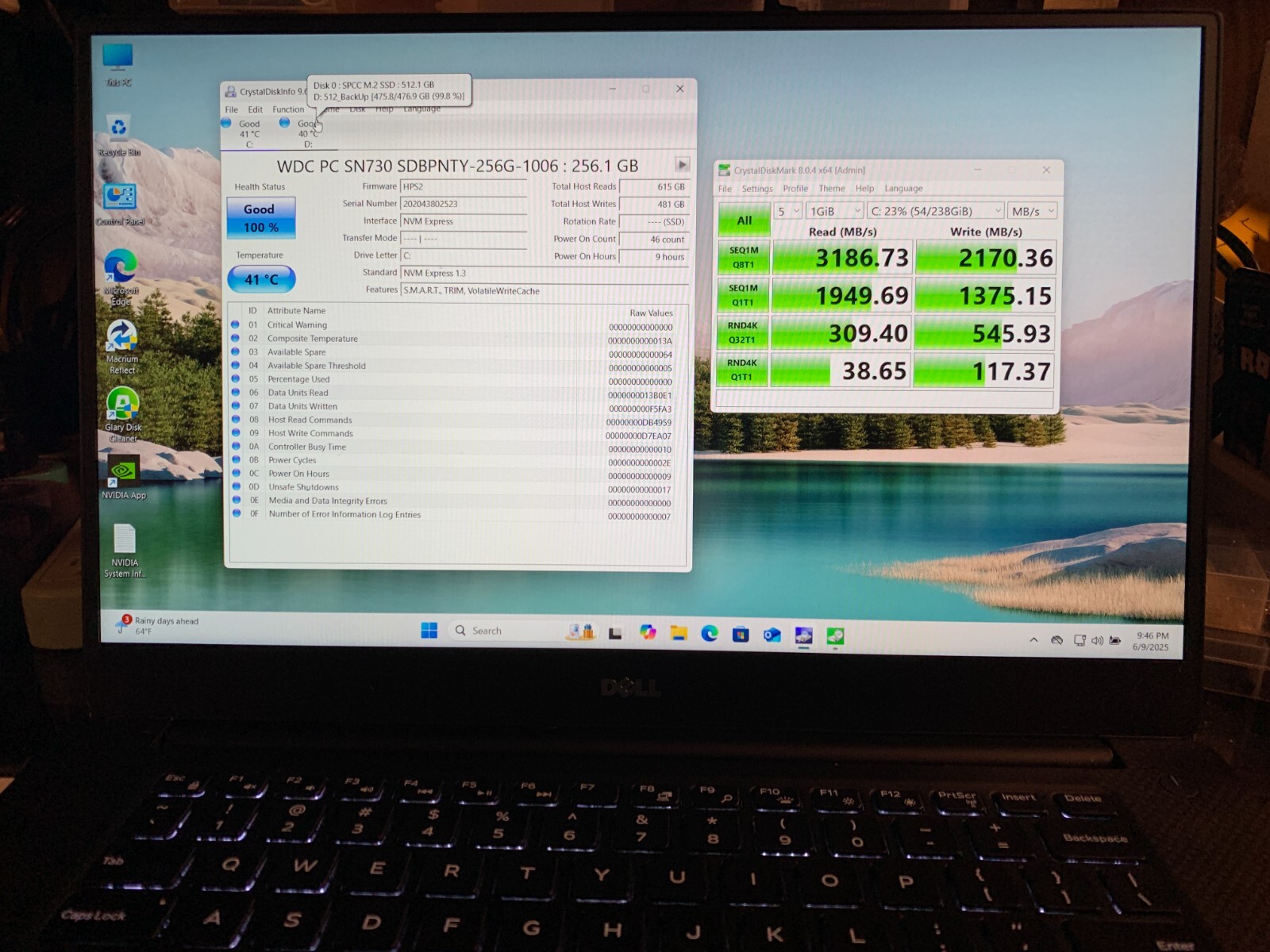Click the CrystalDiskMark title bar icon
Screen dimensions: 1270x952
tap(724, 171)
